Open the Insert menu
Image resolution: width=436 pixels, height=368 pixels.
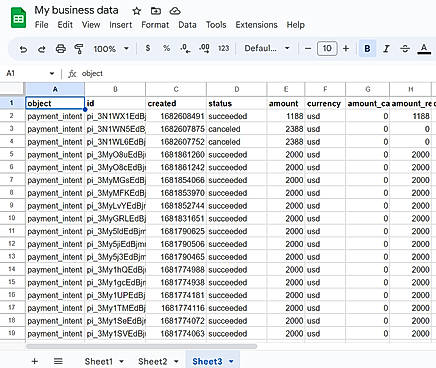pyautogui.click(x=121, y=25)
